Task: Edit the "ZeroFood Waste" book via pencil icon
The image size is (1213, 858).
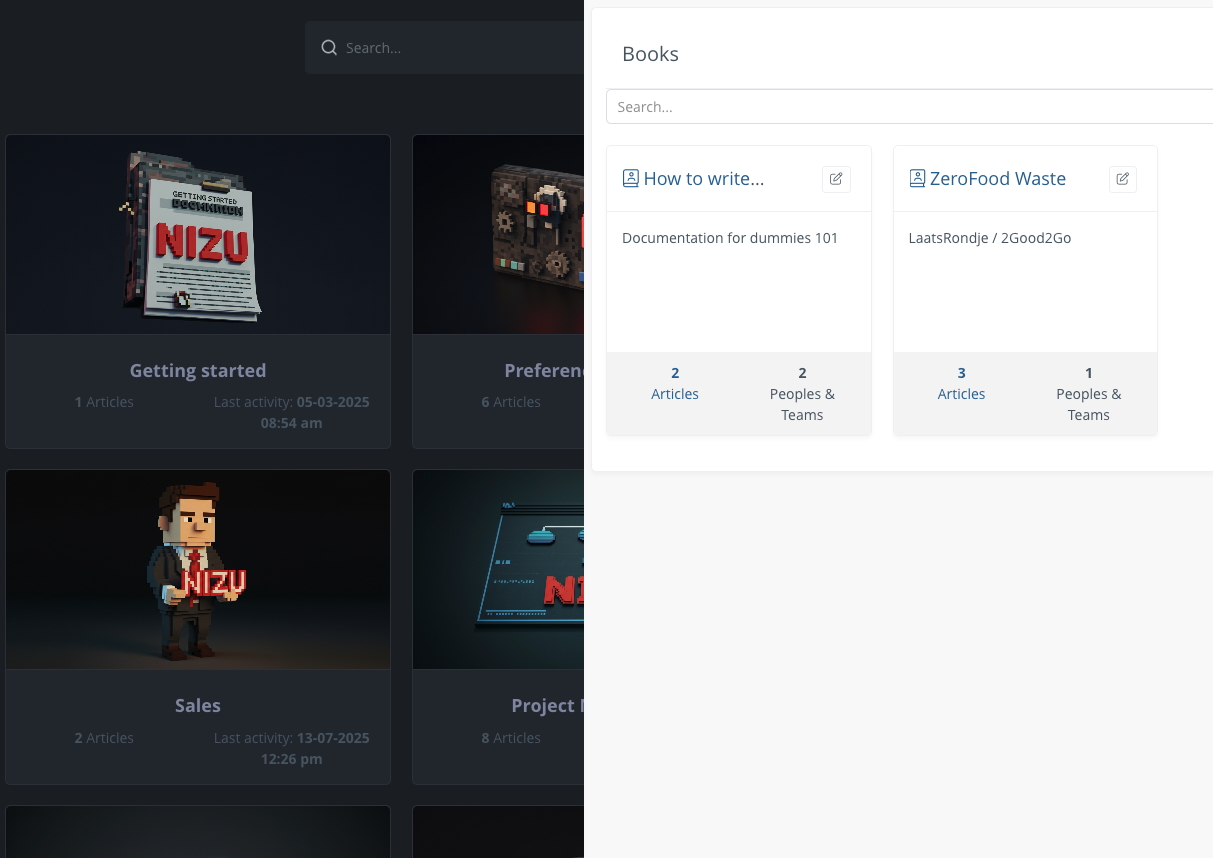Action: pos(1122,178)
